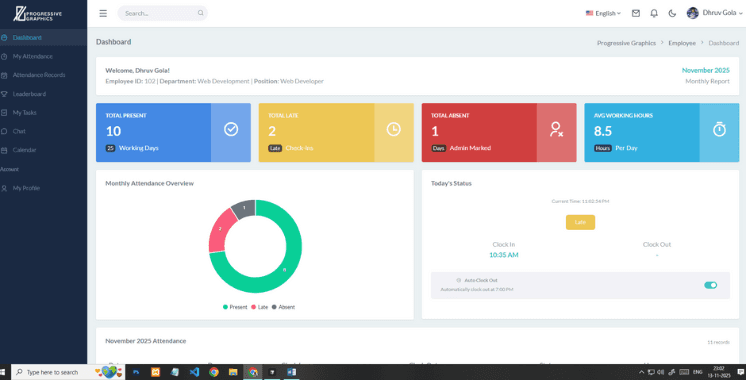Open the notifications bell icon
Viewport: 746px width, 380px height.
[x=654, y=13]
